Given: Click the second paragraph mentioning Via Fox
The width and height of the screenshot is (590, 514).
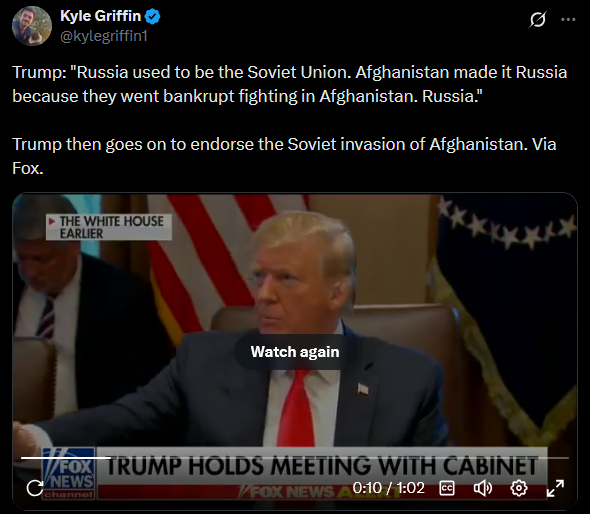Looking at the screenshot, I should coord(284,156).
